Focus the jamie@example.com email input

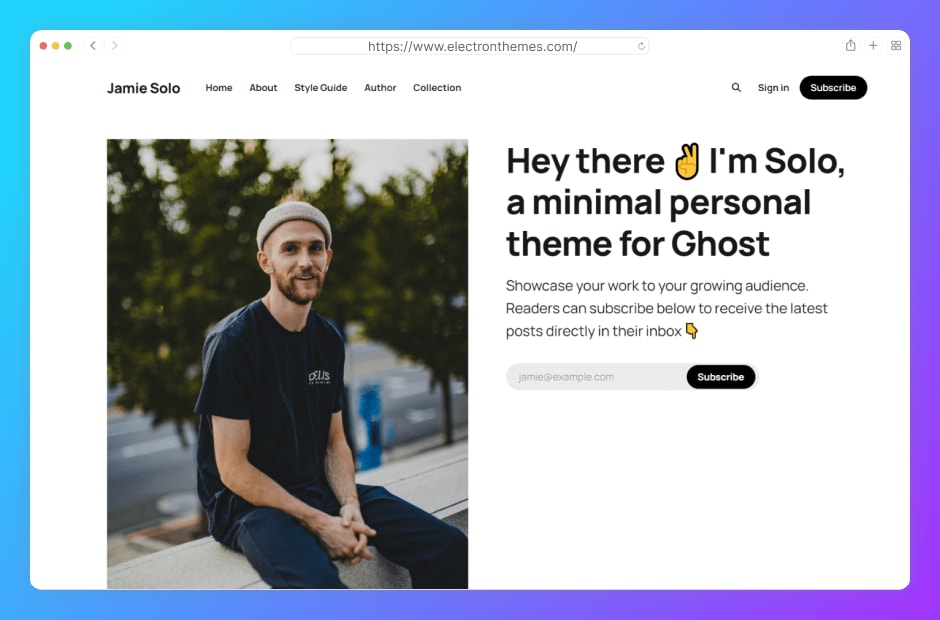tap(596, 377)
